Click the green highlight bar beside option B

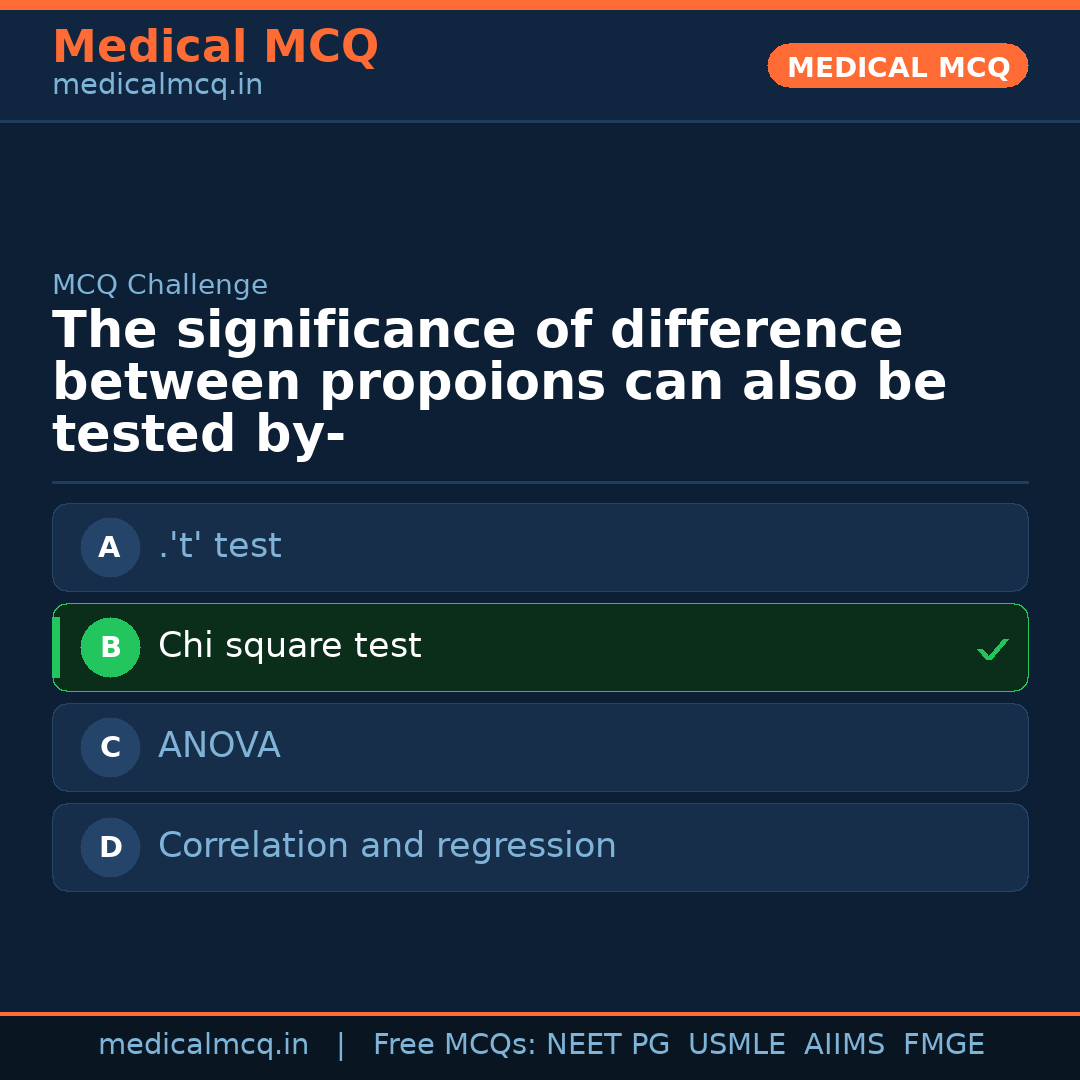tap(56, 647)
